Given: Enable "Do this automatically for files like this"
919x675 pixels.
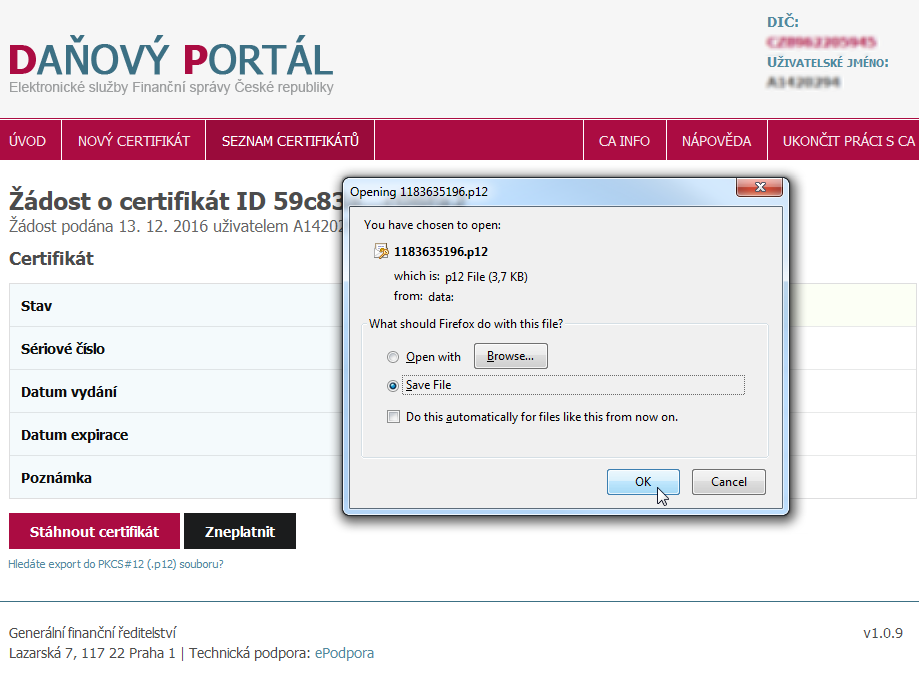Looking at the screenshot, I should coord(393,416).
